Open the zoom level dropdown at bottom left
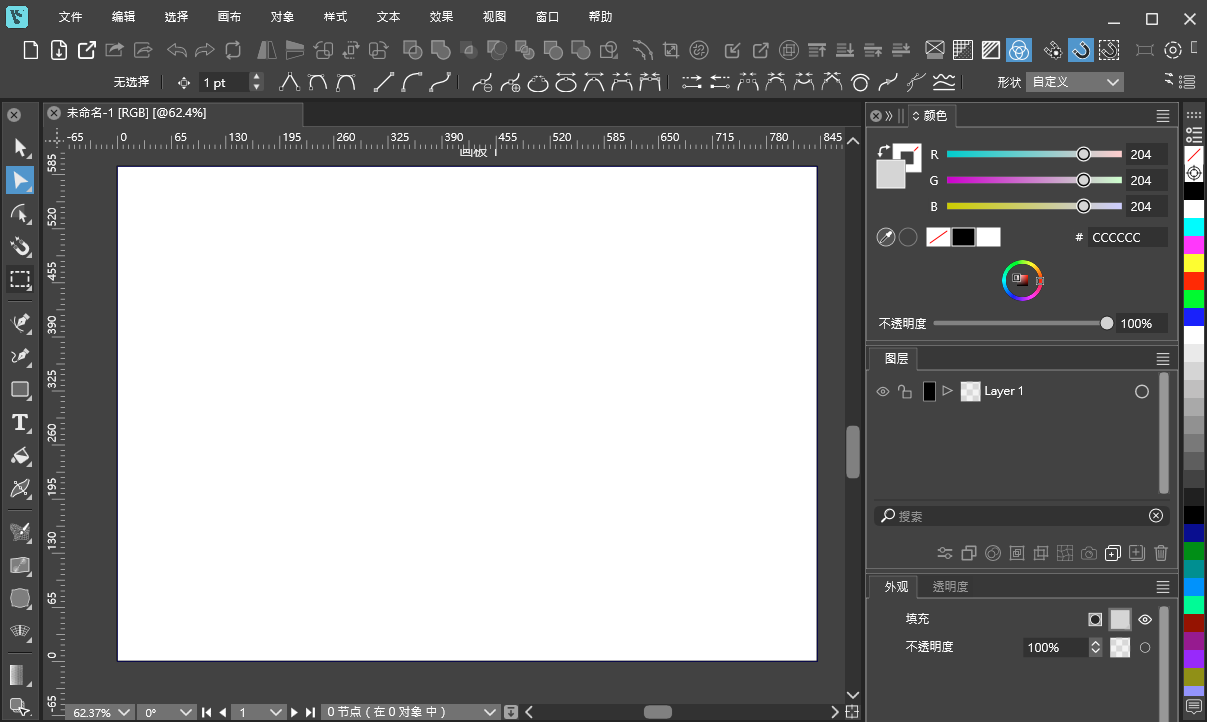This screenshot has height=722, width=1207. (x=99, y=712)
